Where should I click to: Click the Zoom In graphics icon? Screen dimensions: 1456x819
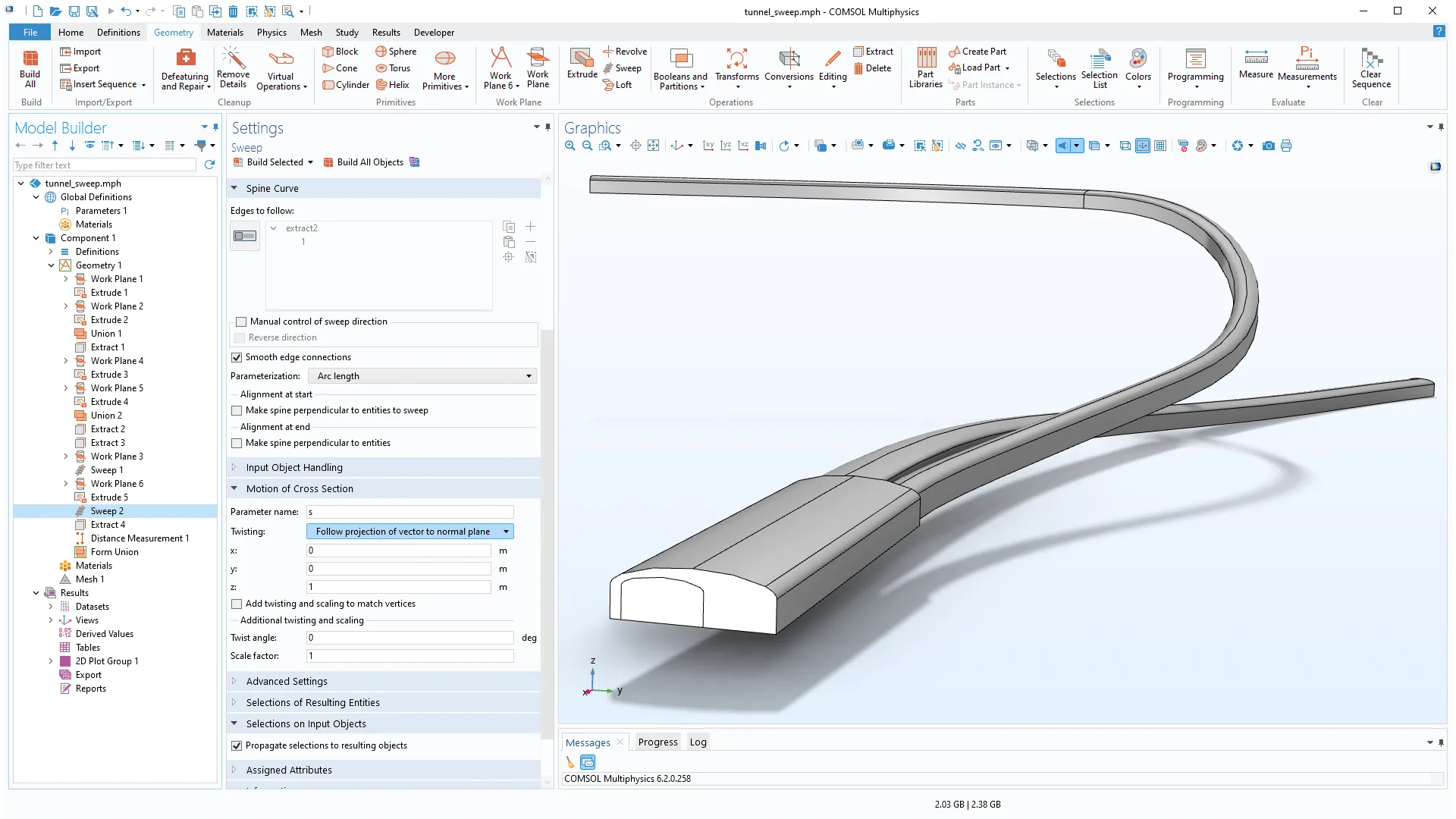570,146
